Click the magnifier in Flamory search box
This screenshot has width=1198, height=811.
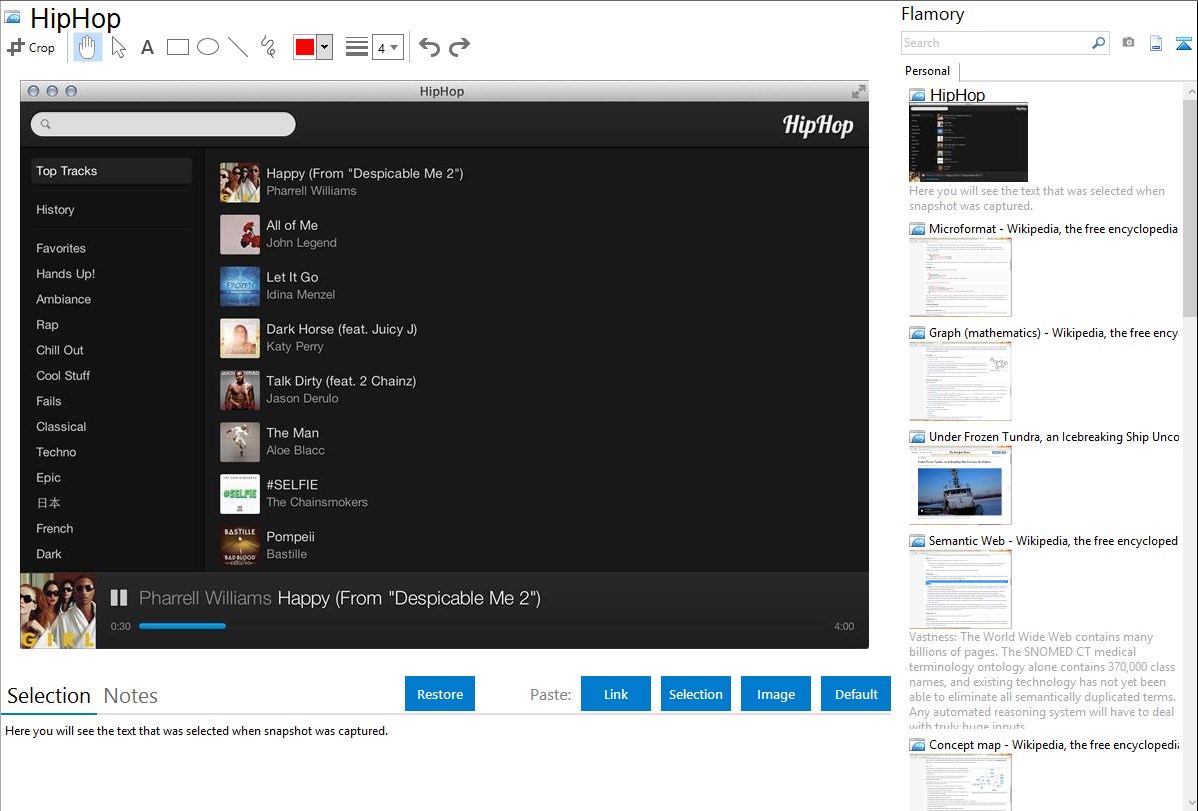click(1098, 43)
